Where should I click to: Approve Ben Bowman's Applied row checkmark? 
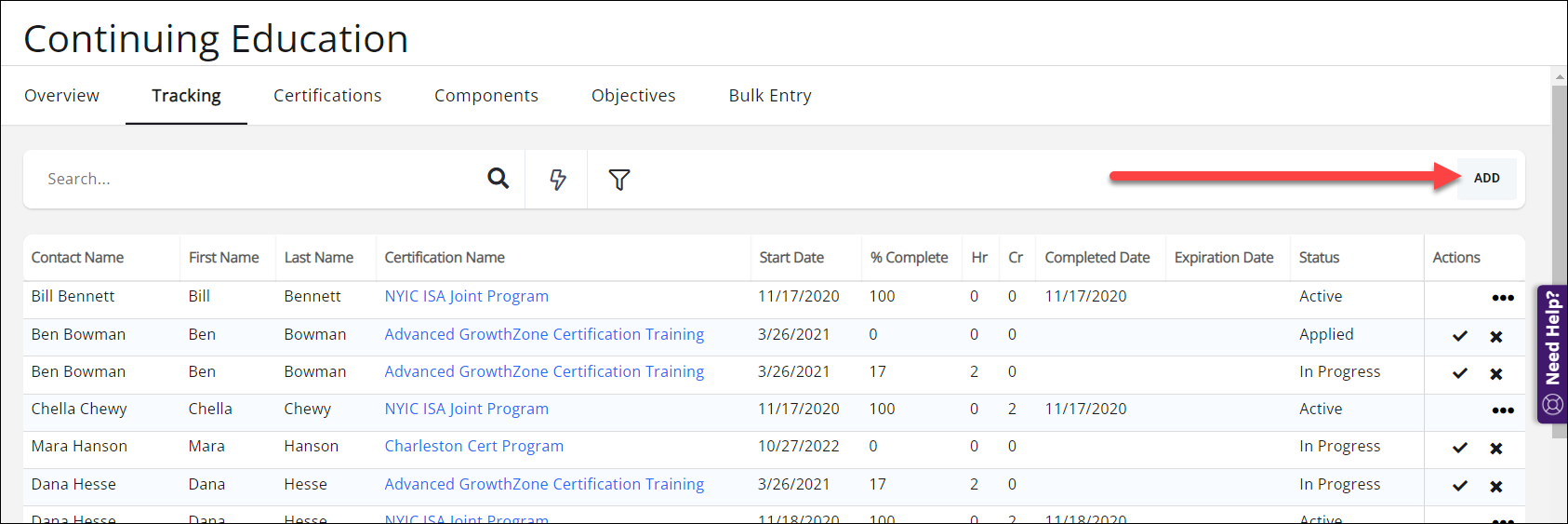tap(1460, 336)
